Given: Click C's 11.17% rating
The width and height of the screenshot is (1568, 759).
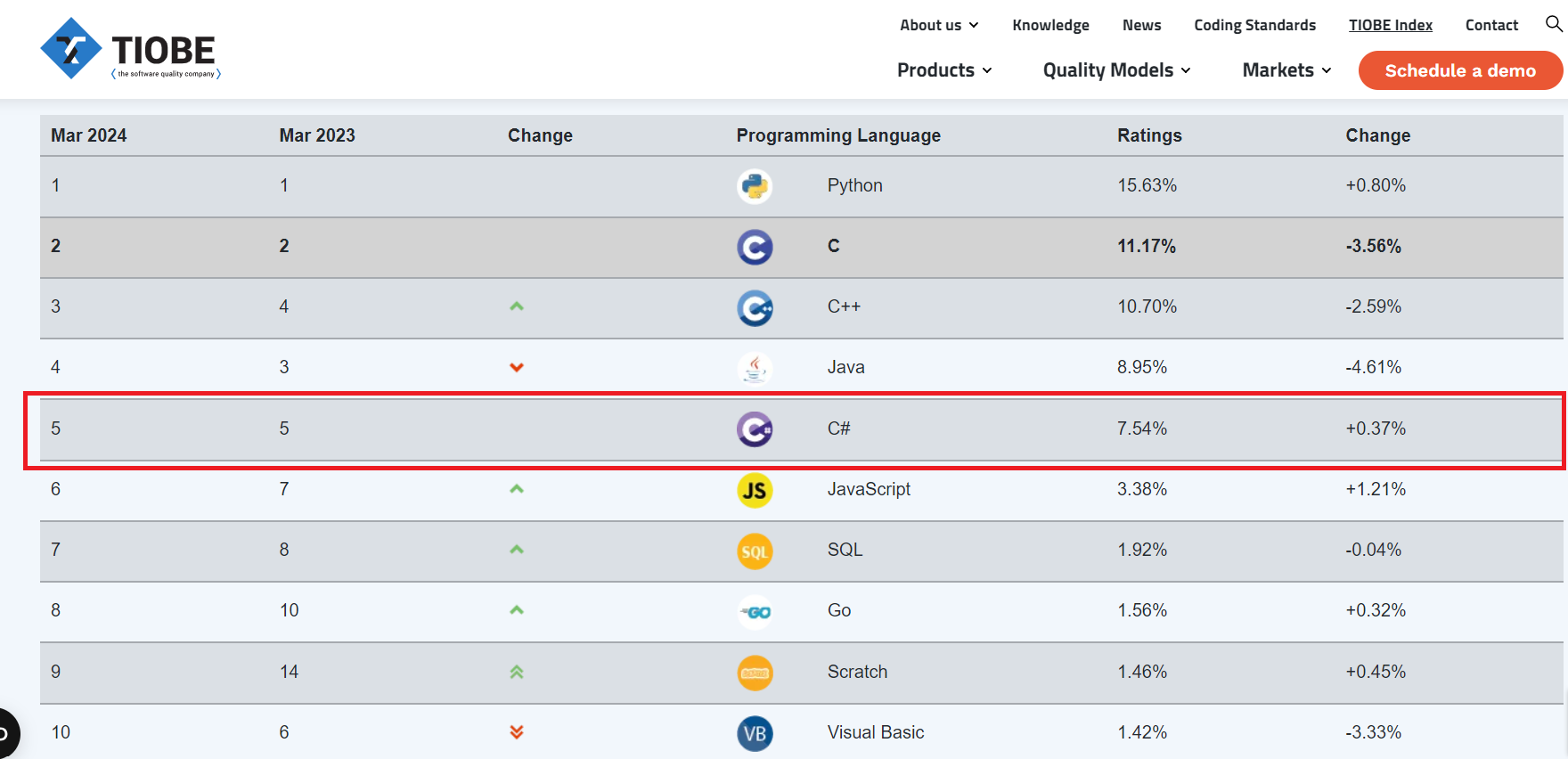Looking at the screenshot, I should (1147, 246).
